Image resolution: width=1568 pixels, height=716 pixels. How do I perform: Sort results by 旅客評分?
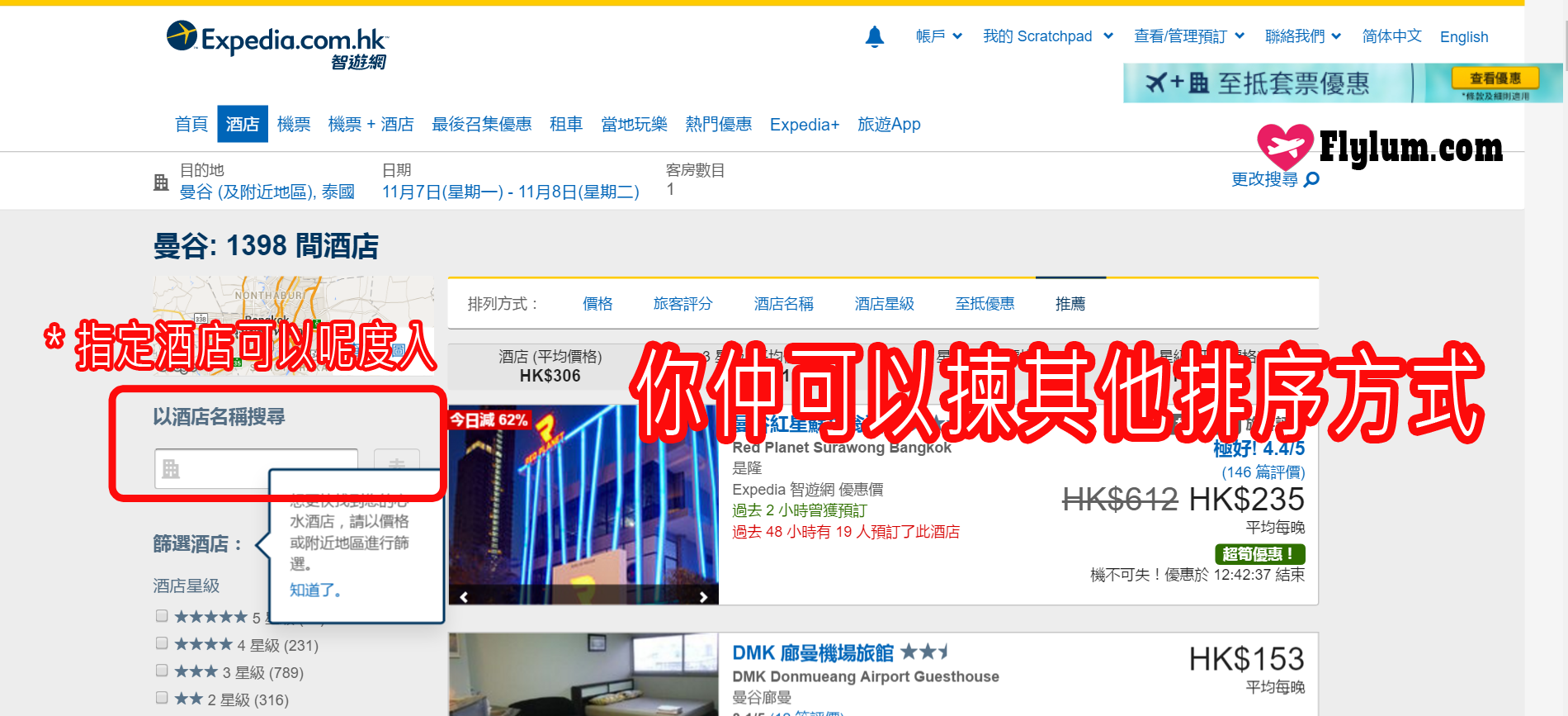pos(682,304)
